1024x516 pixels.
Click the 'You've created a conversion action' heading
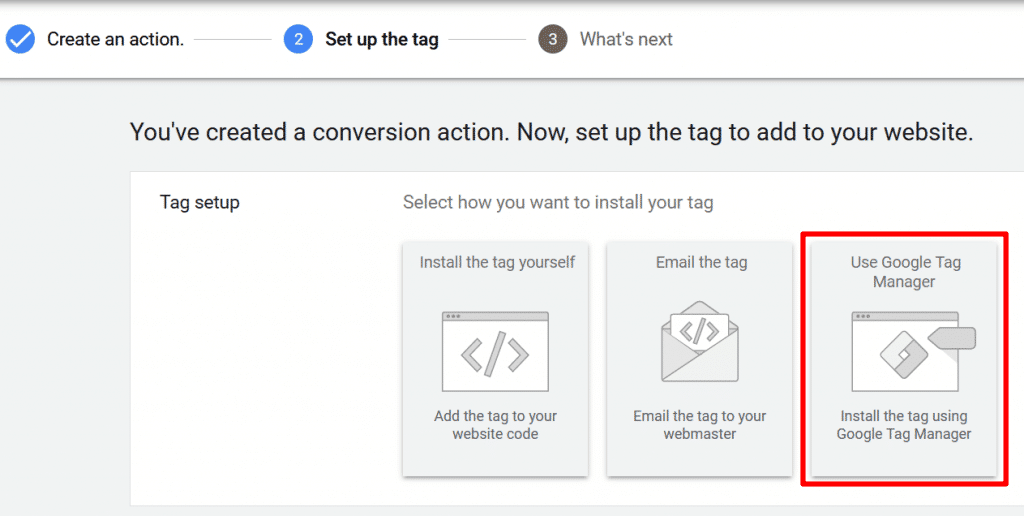coord(551,132)
